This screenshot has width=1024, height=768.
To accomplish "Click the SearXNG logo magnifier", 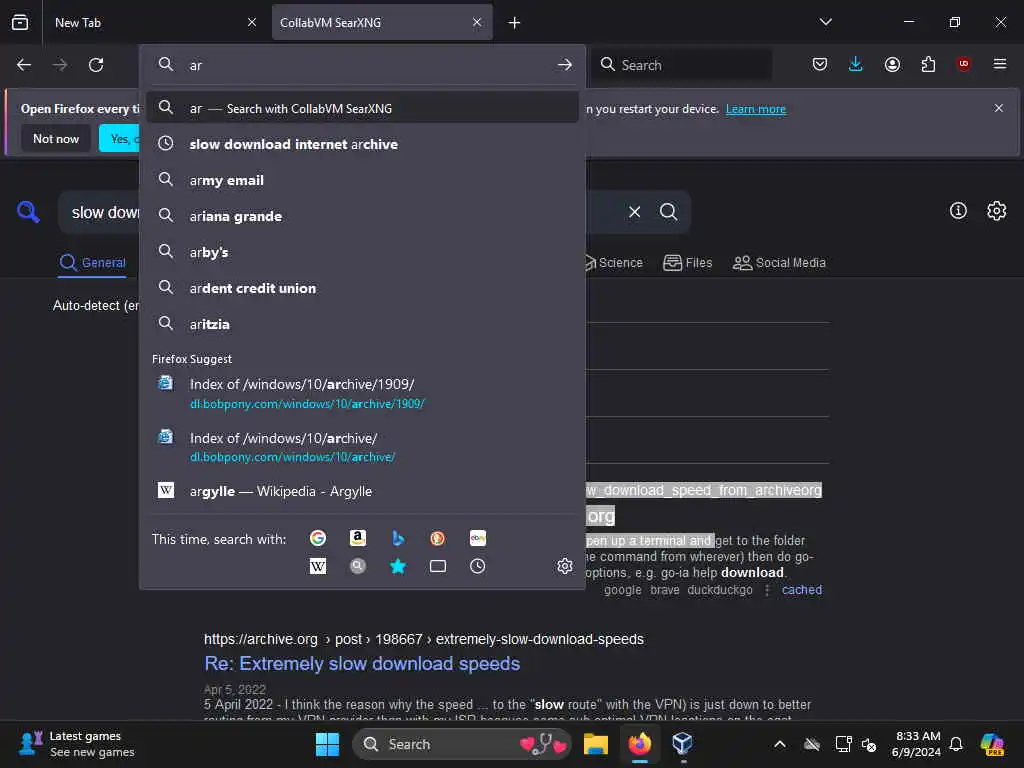I will coord(28,212).
